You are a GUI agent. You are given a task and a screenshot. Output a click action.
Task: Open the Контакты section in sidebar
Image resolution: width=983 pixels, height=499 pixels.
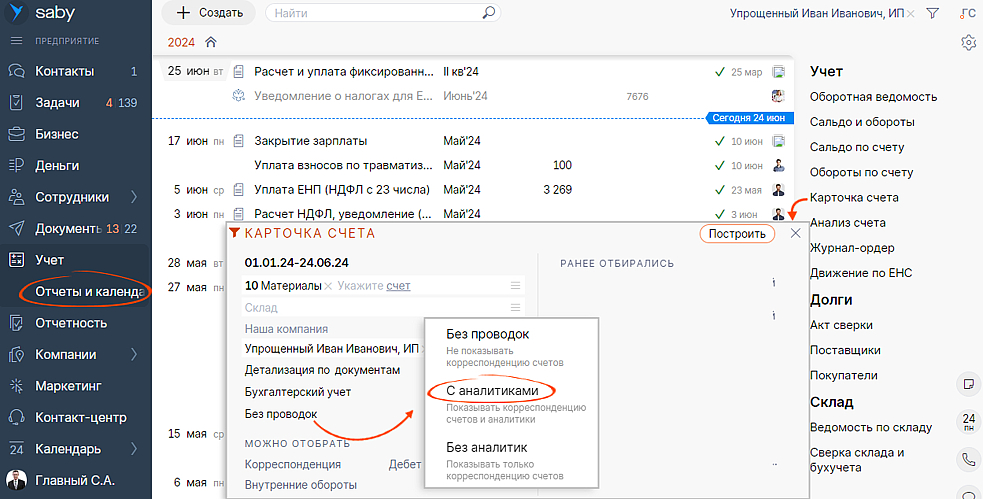click(65, 71)
